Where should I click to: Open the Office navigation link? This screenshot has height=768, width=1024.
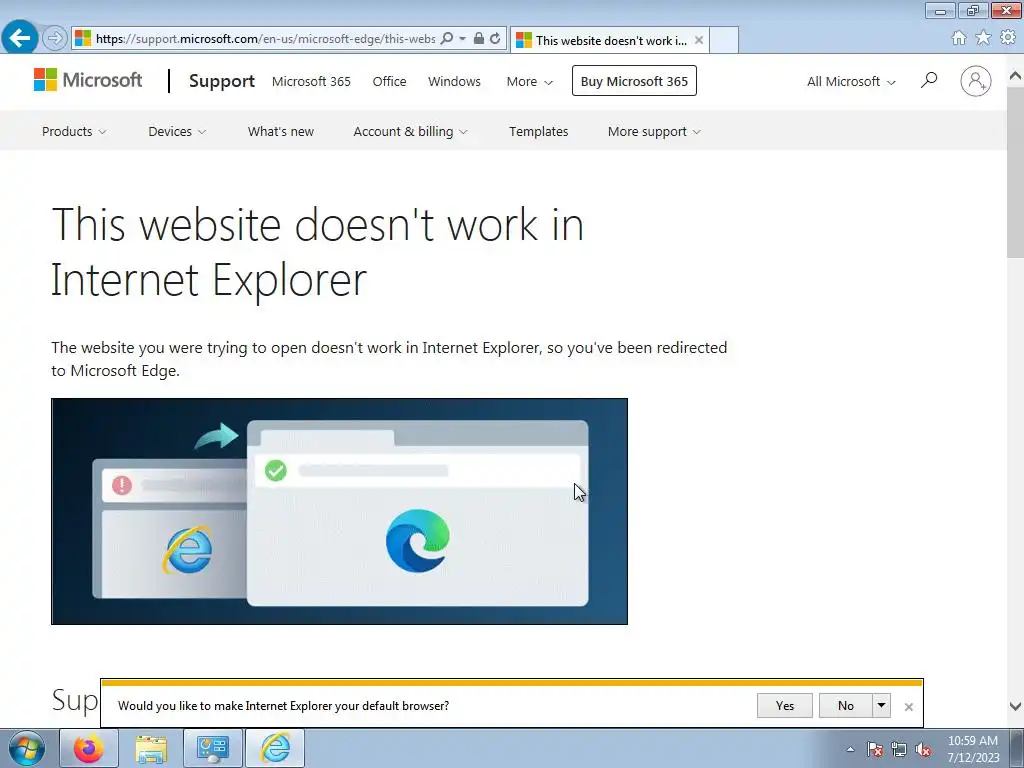(389, 82)
